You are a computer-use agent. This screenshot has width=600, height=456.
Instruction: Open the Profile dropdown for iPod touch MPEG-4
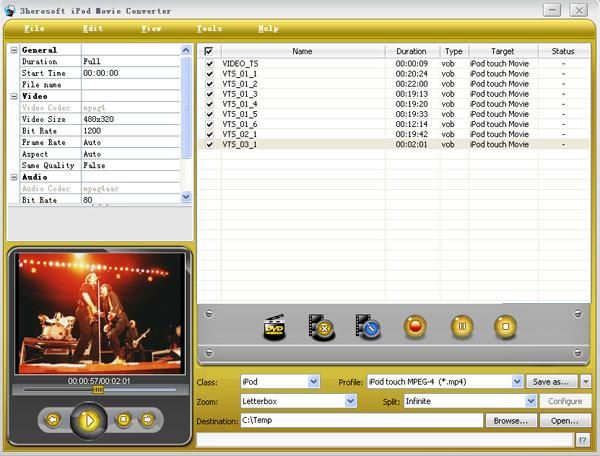pyautogui.click(x=517, y=381)
